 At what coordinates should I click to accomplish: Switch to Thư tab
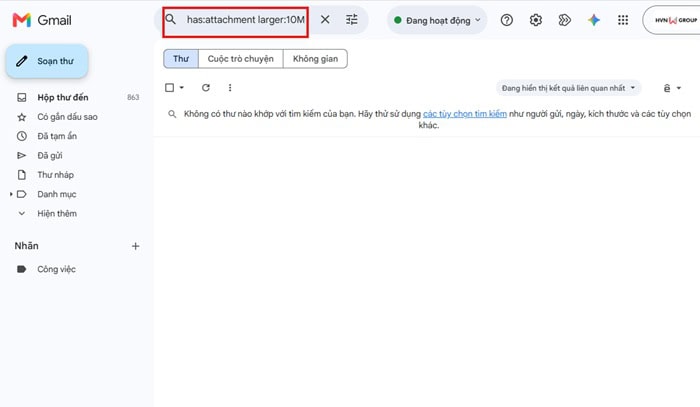pos(181,59)
